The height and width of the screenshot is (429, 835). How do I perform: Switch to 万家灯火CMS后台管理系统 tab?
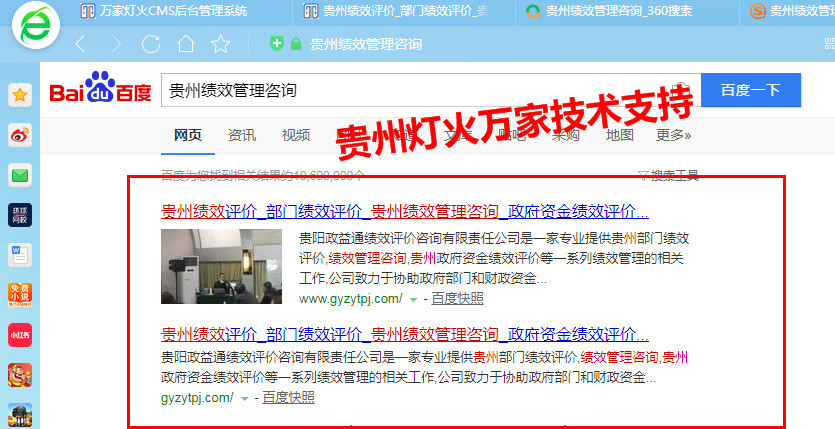tap(165, 11)
